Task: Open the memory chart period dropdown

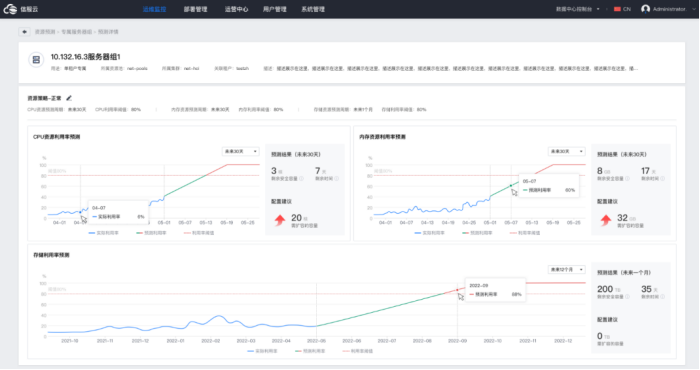Action: (567, 152)
